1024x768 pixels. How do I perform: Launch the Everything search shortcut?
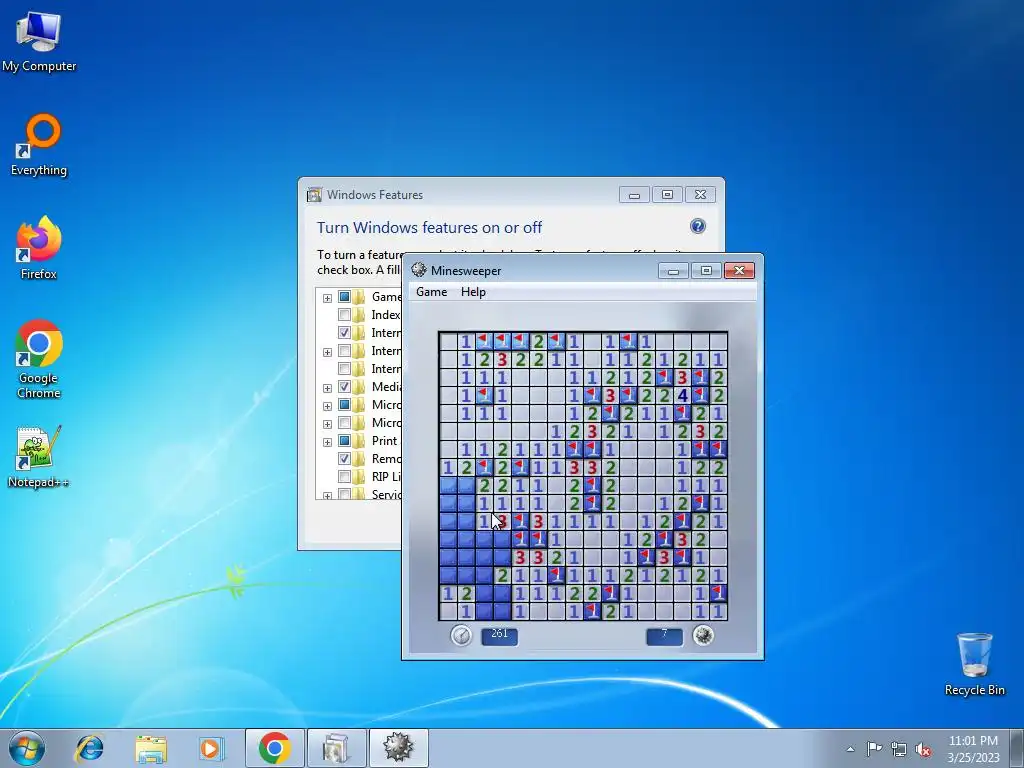coord(39,145)
